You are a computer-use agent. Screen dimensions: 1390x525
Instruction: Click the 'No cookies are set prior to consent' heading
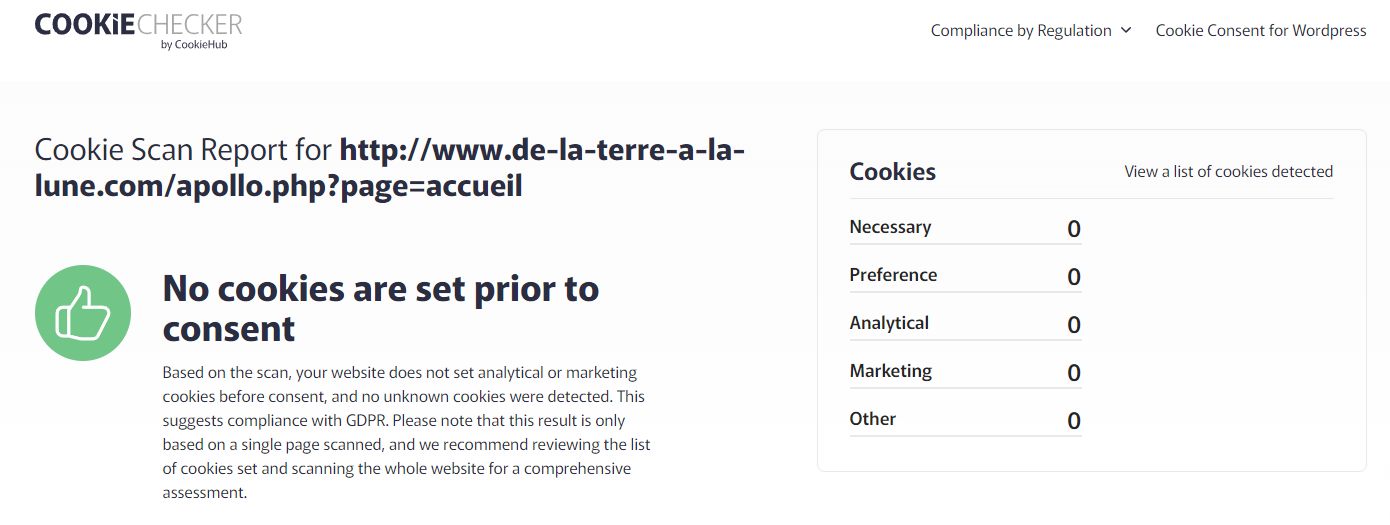point(381,308)
